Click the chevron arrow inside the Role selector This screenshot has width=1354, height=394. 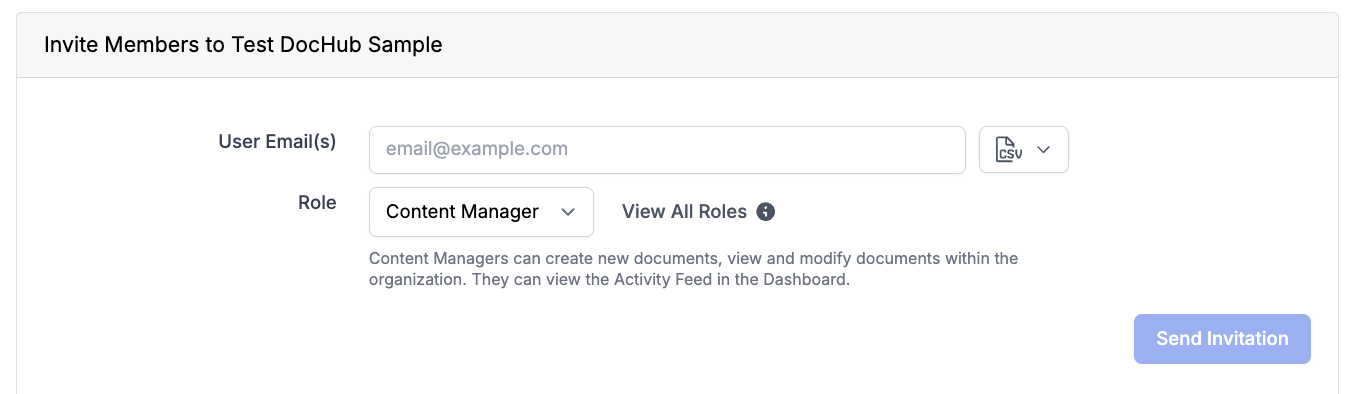point(568,211)
